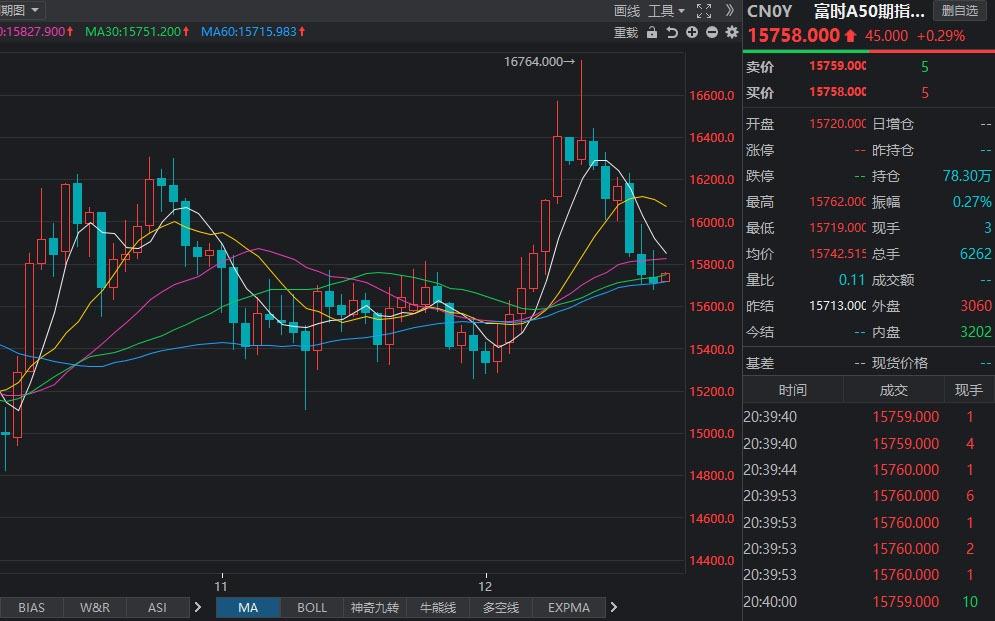995x621 pixels.
Task: Click the lock chart icon
Action: click(652, 32)
